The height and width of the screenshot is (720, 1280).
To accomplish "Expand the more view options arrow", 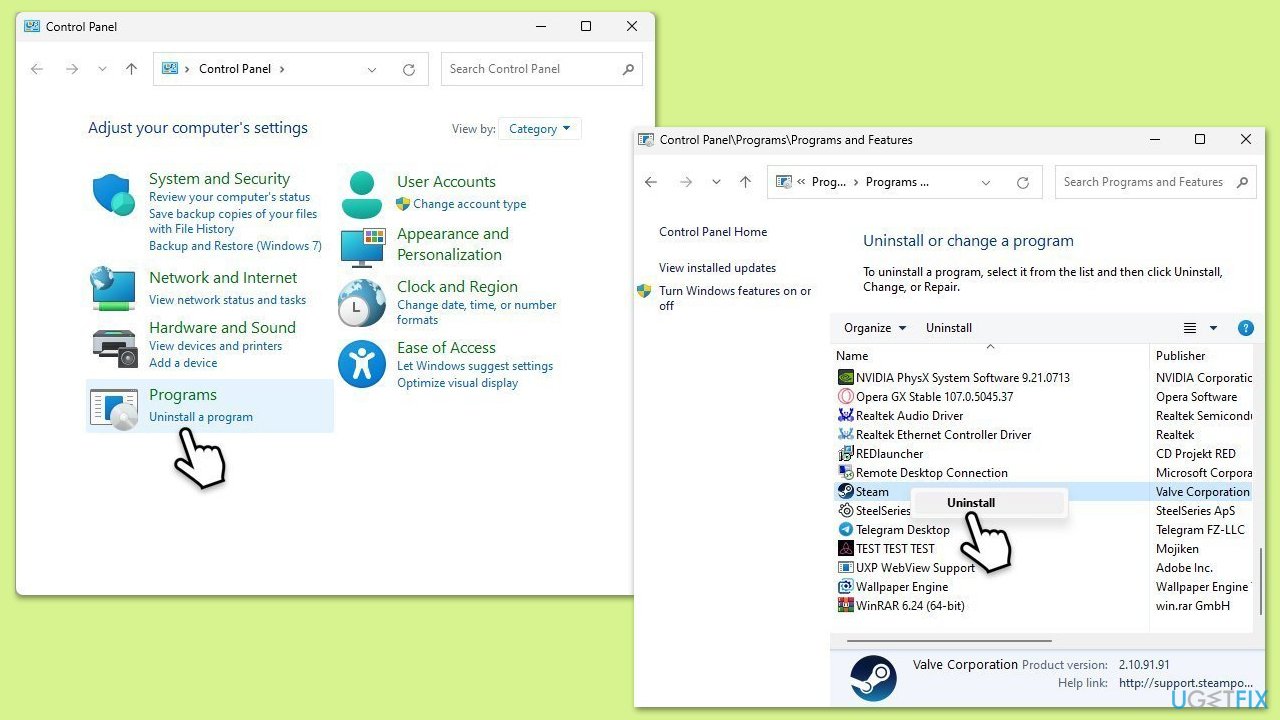I will (1213, 328).
